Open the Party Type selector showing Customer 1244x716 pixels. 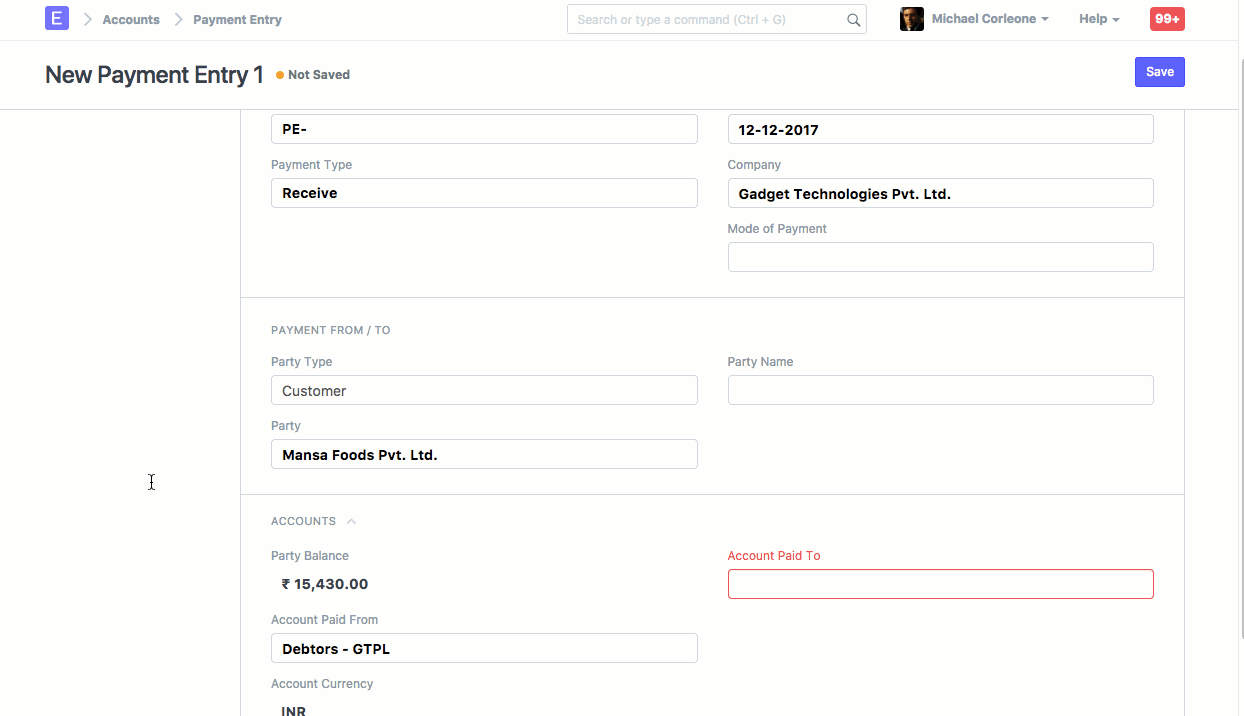coord(484,390)
